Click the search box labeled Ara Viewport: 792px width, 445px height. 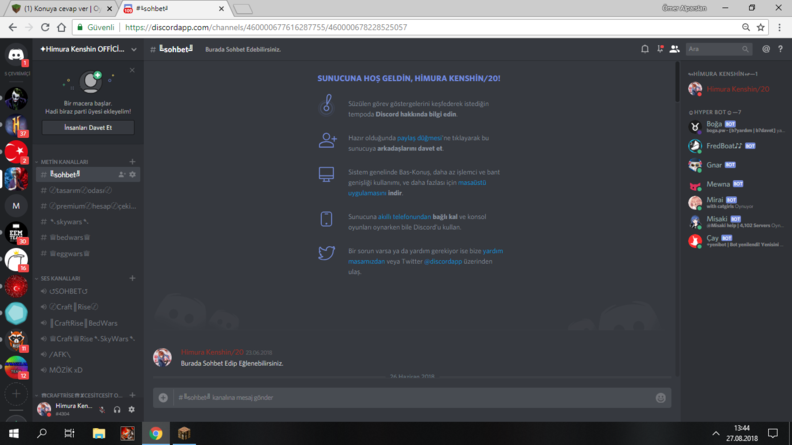719,49
